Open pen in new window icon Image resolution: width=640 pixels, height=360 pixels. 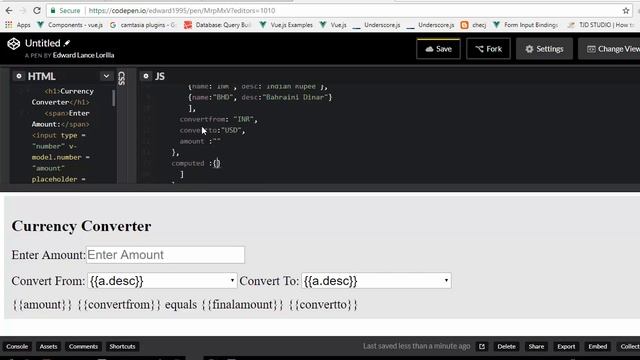482,347
